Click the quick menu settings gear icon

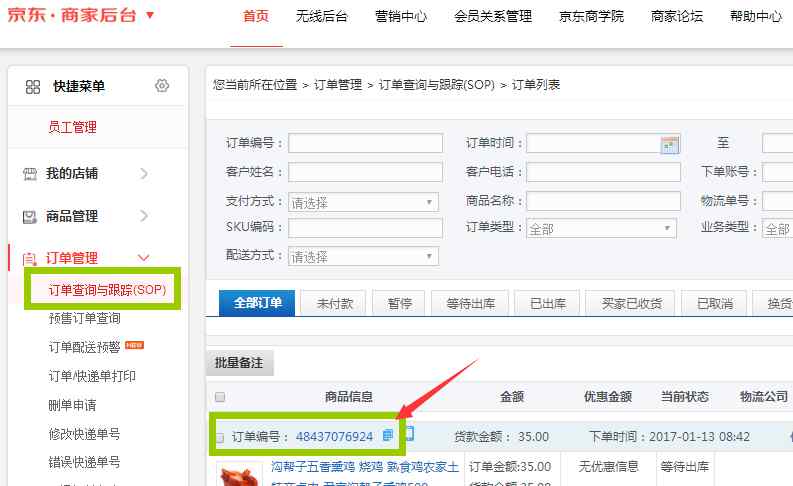coord(162,87)
